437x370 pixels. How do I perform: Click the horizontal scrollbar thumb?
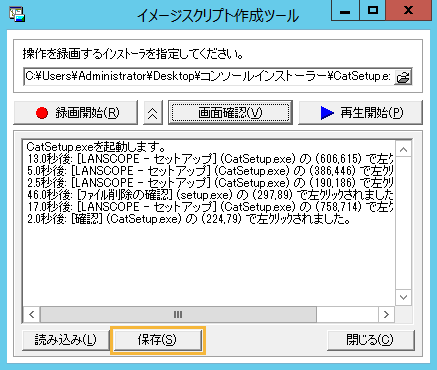click(178, 314)
